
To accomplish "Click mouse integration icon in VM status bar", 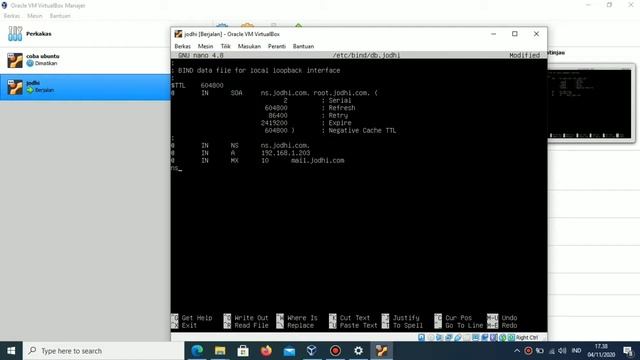I will [x=502, y=338].
